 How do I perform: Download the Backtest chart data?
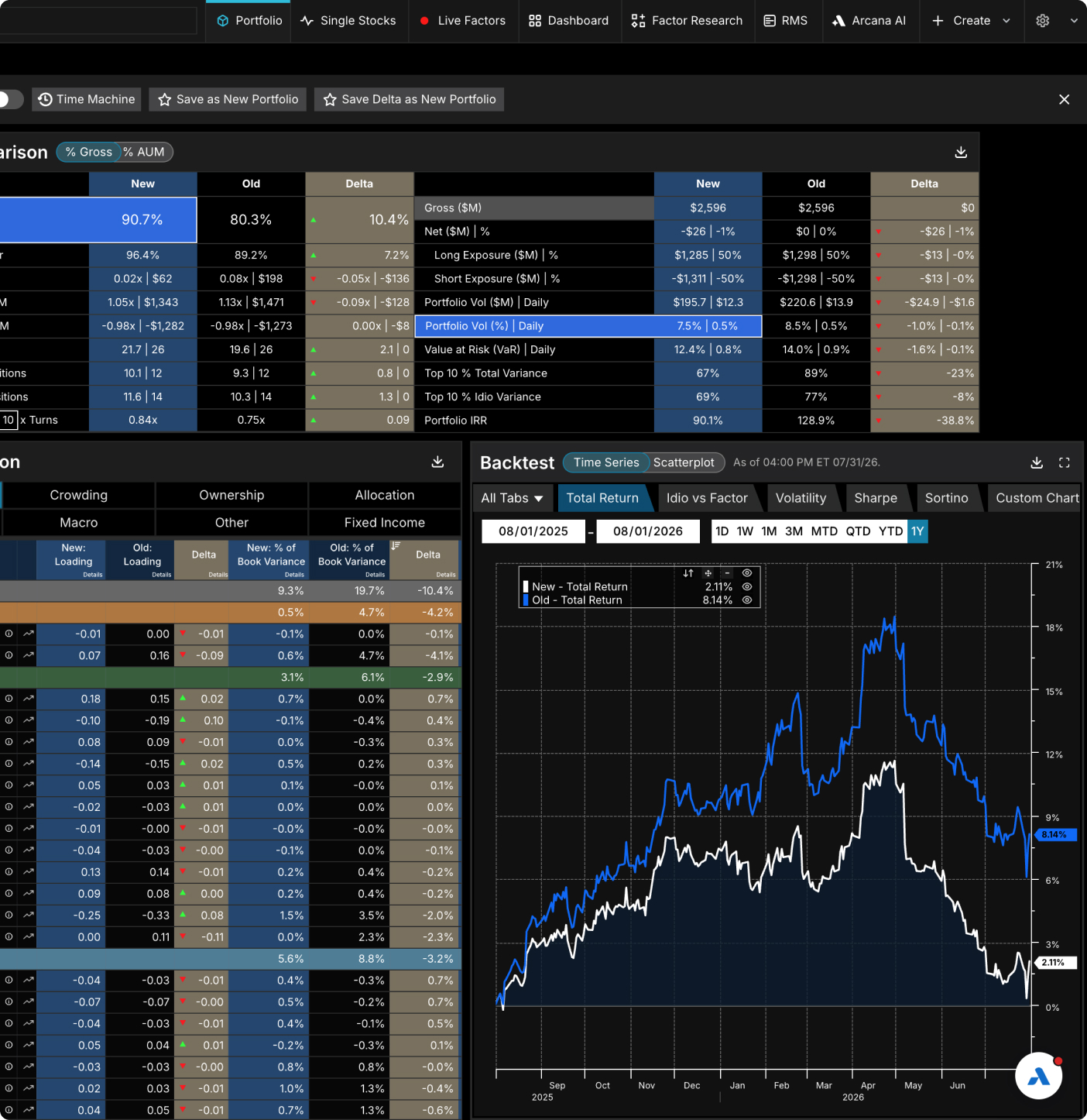(x=1037, y=462)
